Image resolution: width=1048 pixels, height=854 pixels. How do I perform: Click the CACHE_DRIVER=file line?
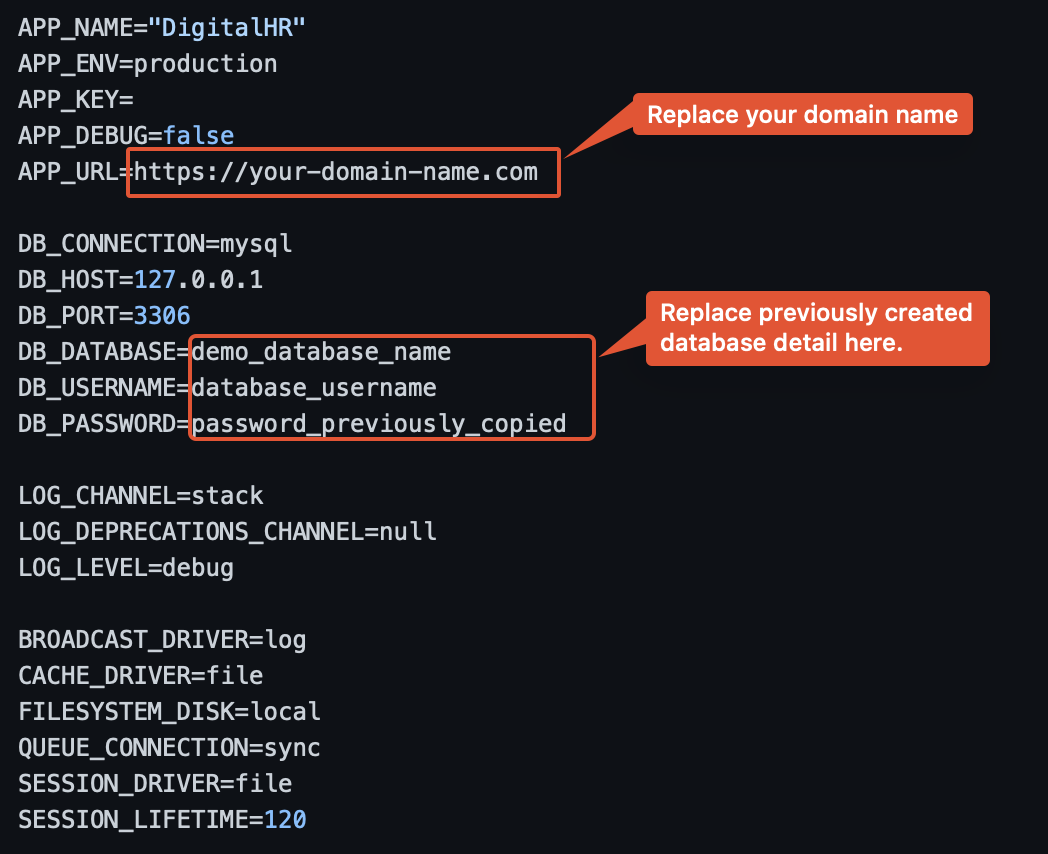141,676
